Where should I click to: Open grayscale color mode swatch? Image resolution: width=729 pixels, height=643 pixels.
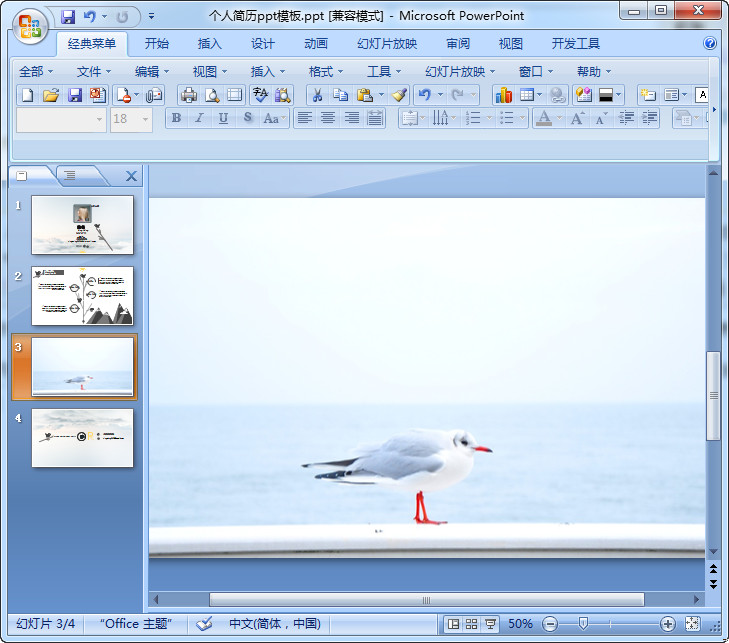[x=606, y=95]
